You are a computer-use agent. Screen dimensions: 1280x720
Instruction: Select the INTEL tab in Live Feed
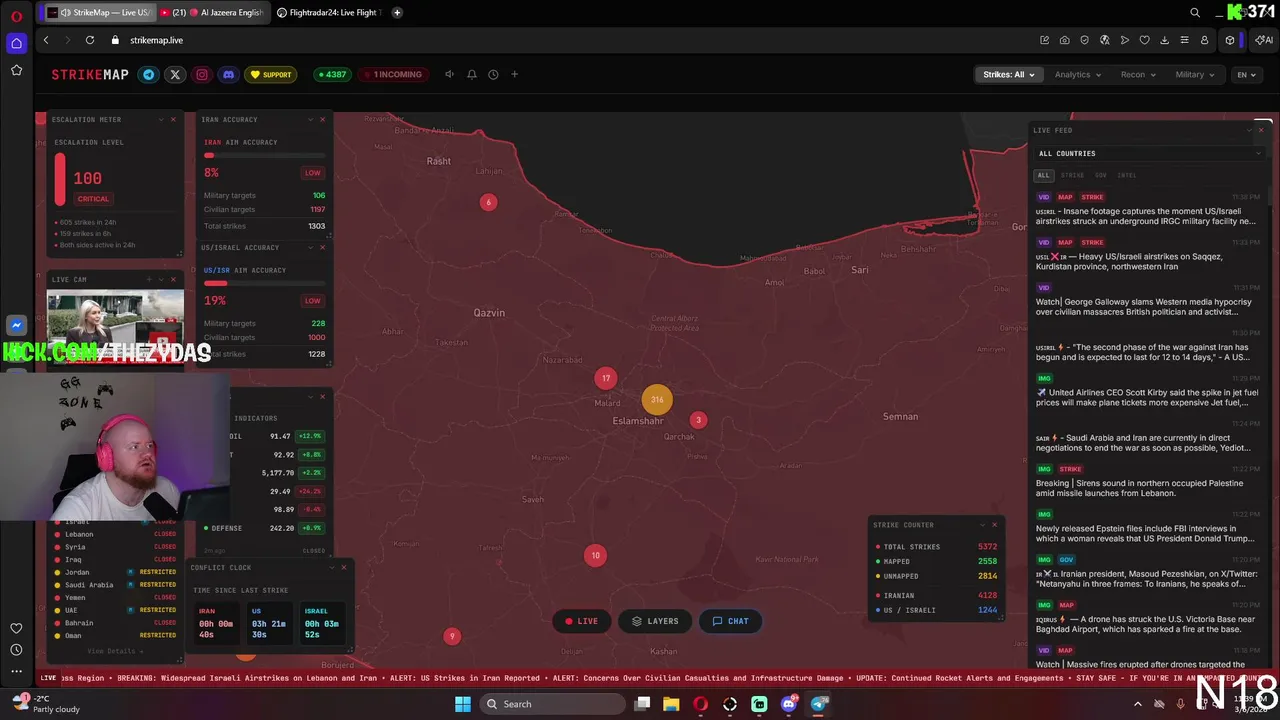pos(1127,175)
